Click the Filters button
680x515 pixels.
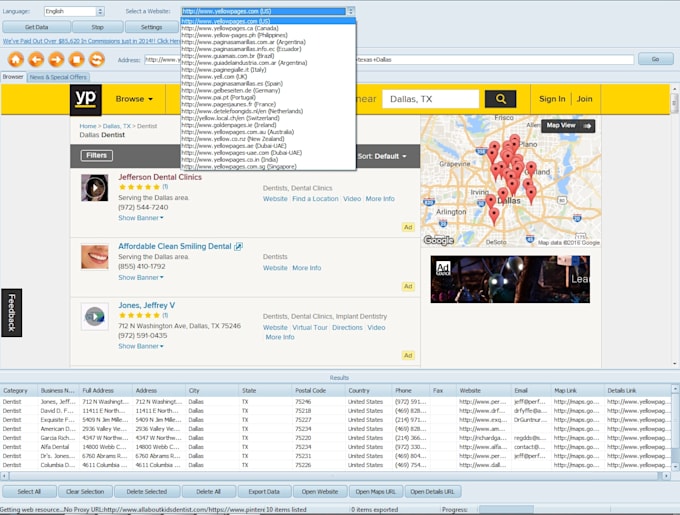click(x=97, y=156)
